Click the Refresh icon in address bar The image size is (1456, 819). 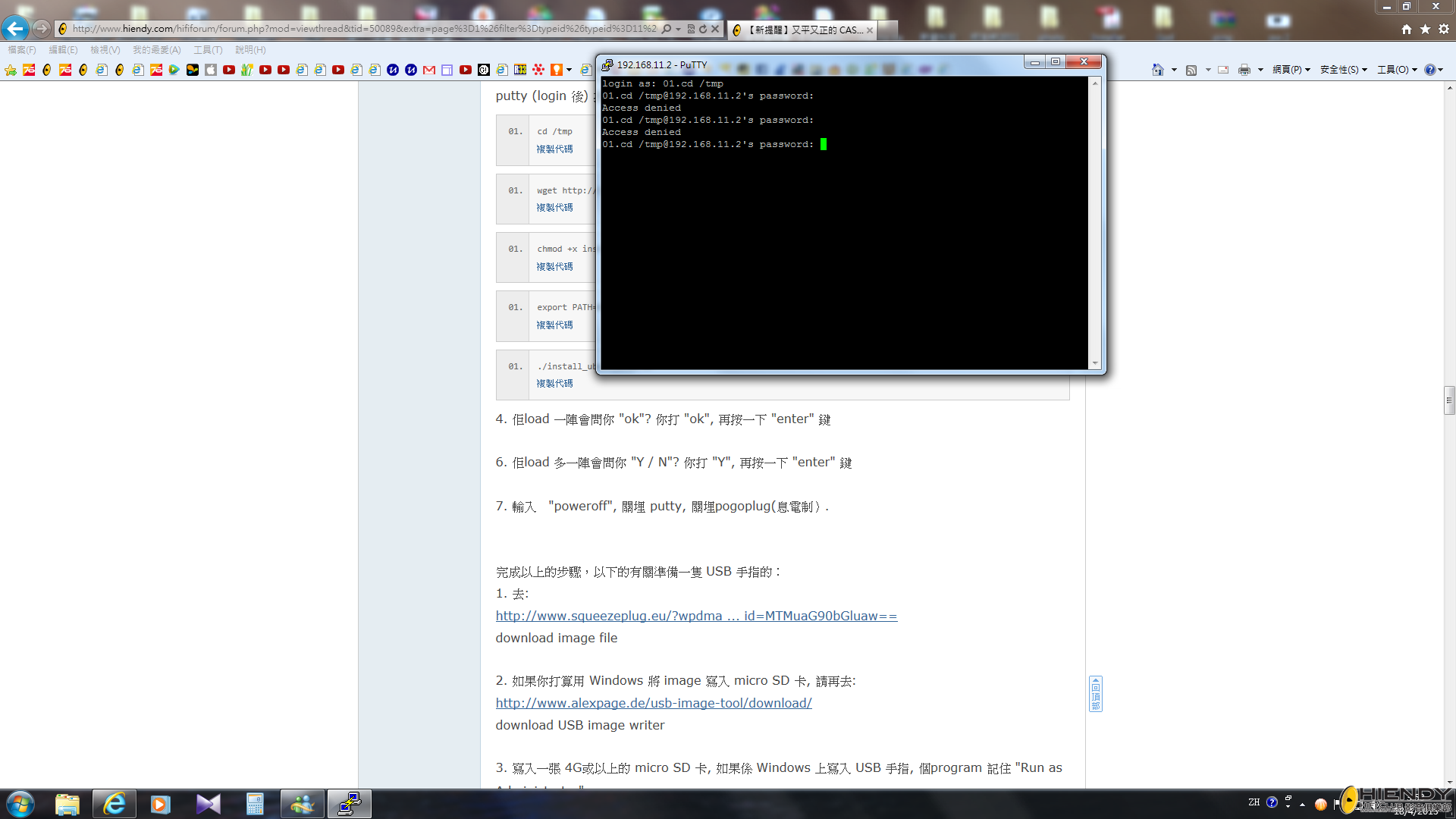click(x=703, y=29)
